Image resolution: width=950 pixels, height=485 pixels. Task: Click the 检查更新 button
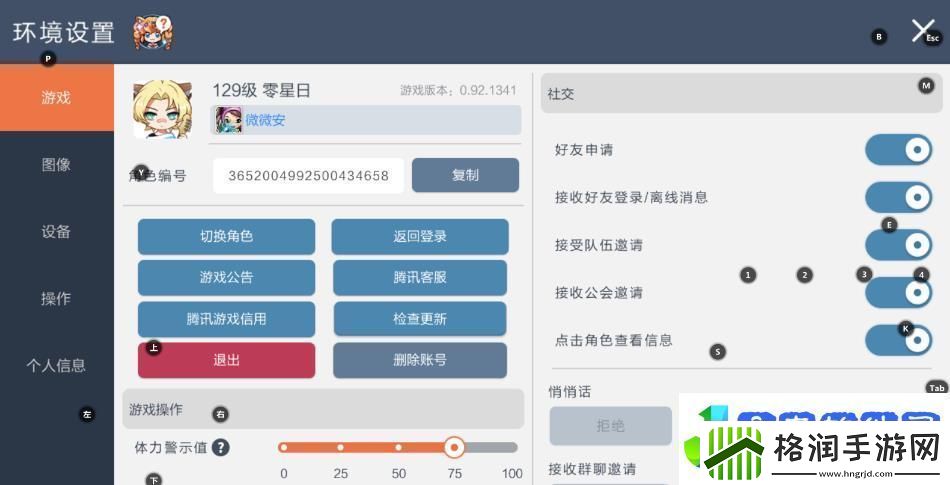click(x=420, y=318)
